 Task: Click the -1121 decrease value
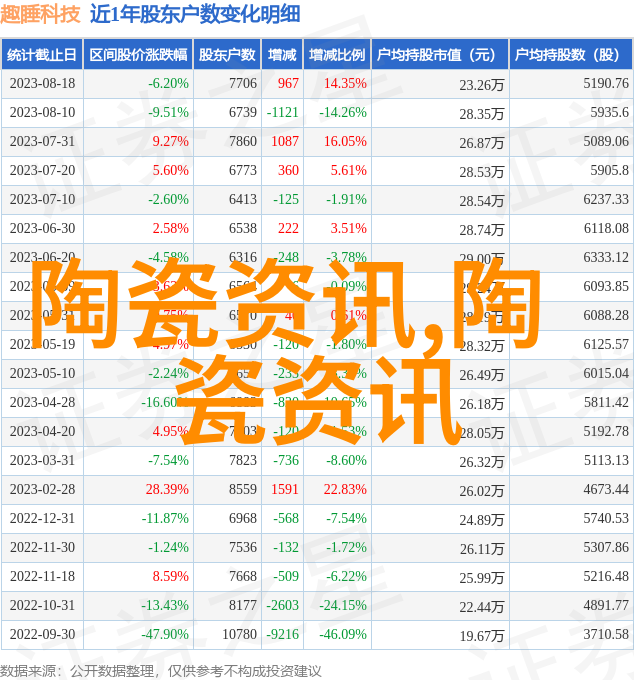(283, 112)
